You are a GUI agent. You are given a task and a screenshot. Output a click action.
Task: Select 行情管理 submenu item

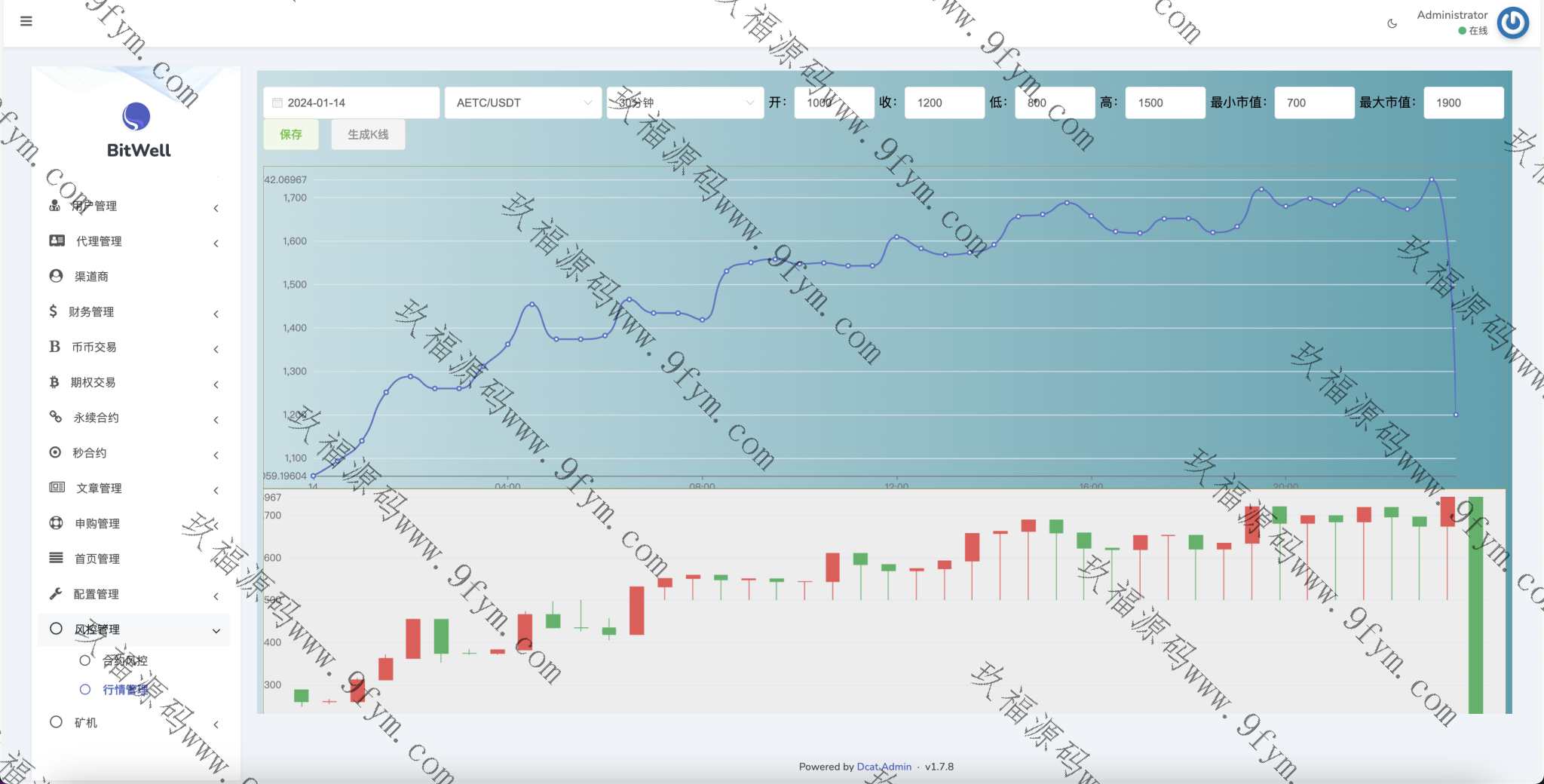tap(125, 690)
